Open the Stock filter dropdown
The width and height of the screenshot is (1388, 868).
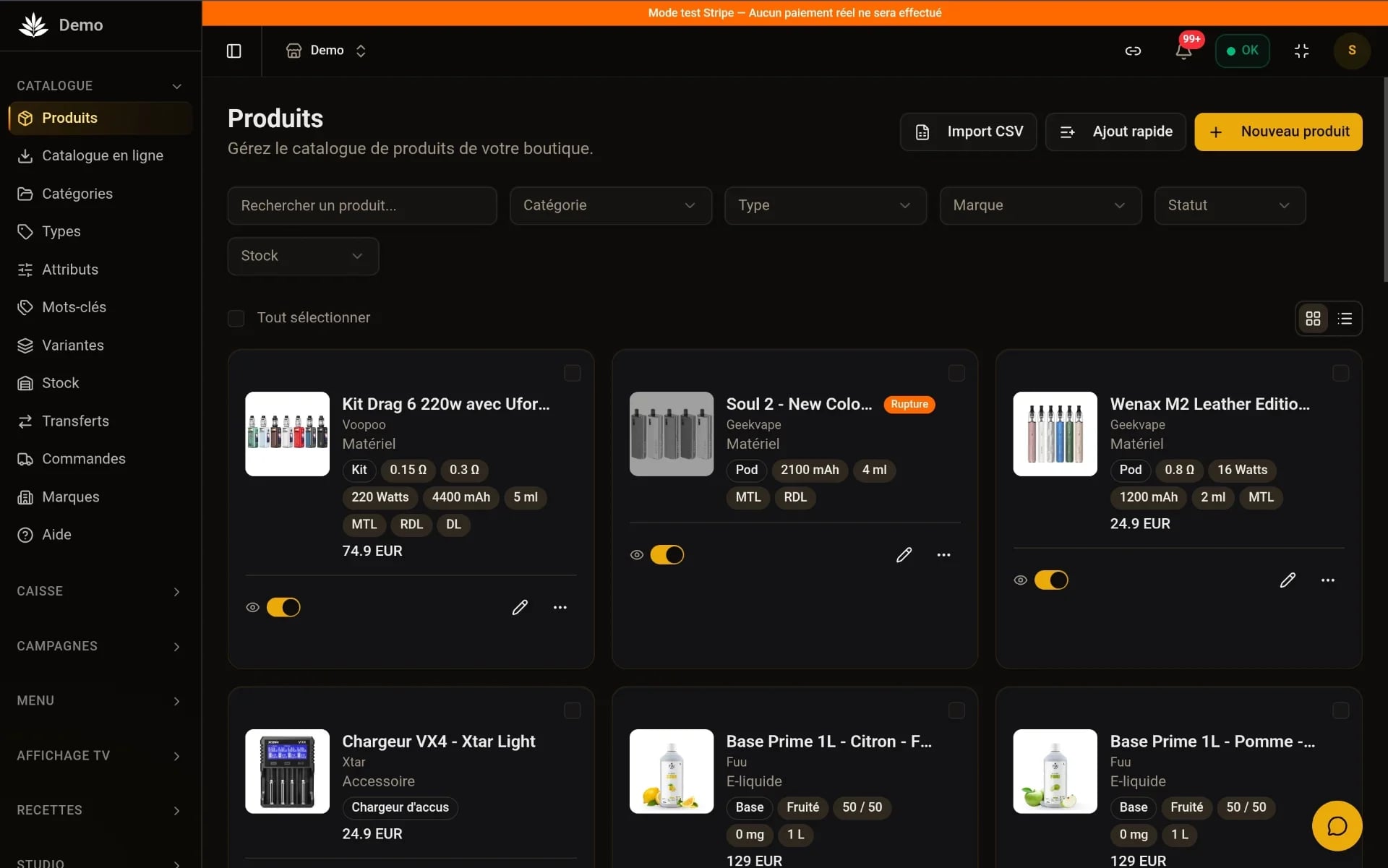[x=303, y=256]
